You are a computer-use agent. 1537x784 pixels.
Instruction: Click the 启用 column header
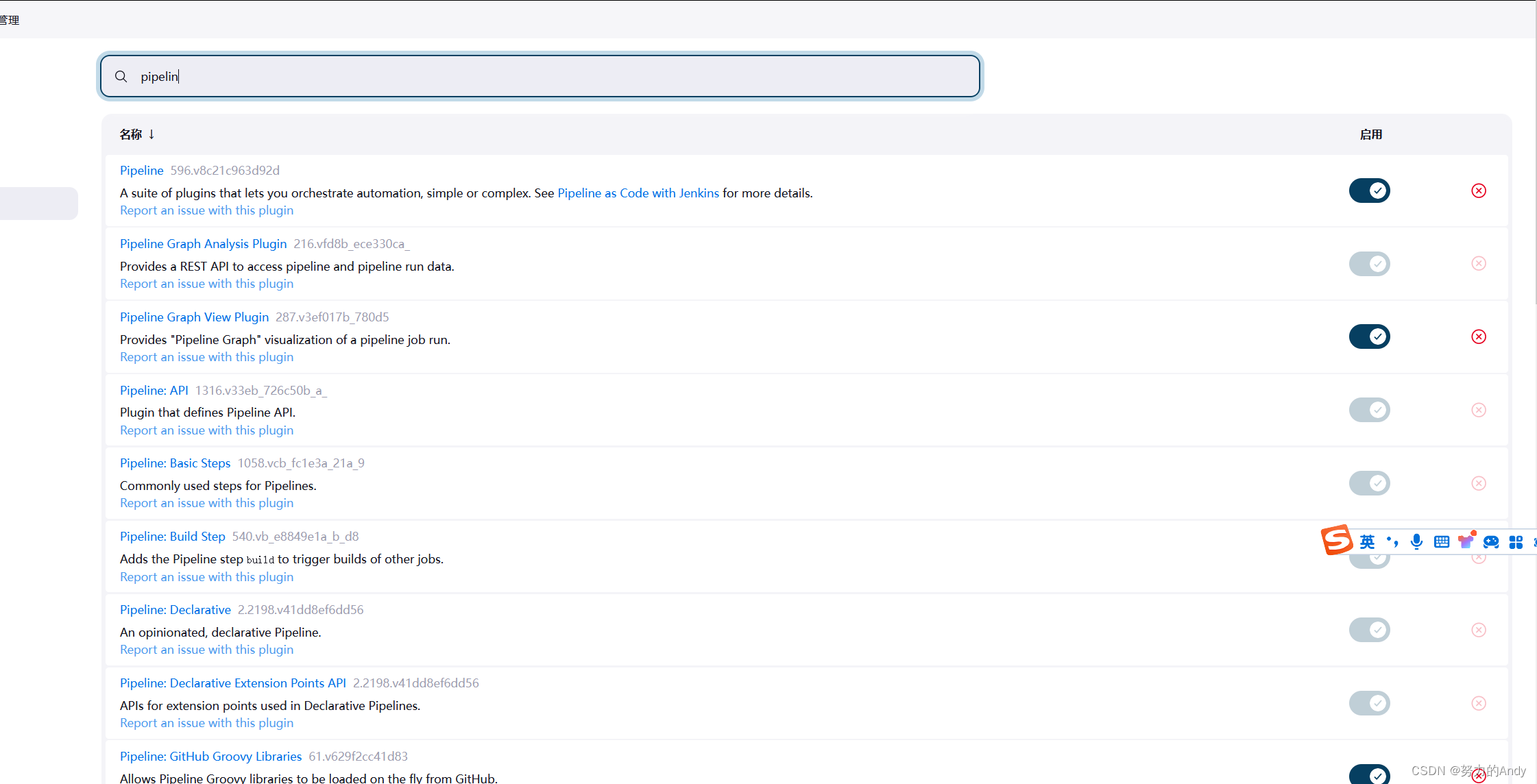(x=1371, y=134)
